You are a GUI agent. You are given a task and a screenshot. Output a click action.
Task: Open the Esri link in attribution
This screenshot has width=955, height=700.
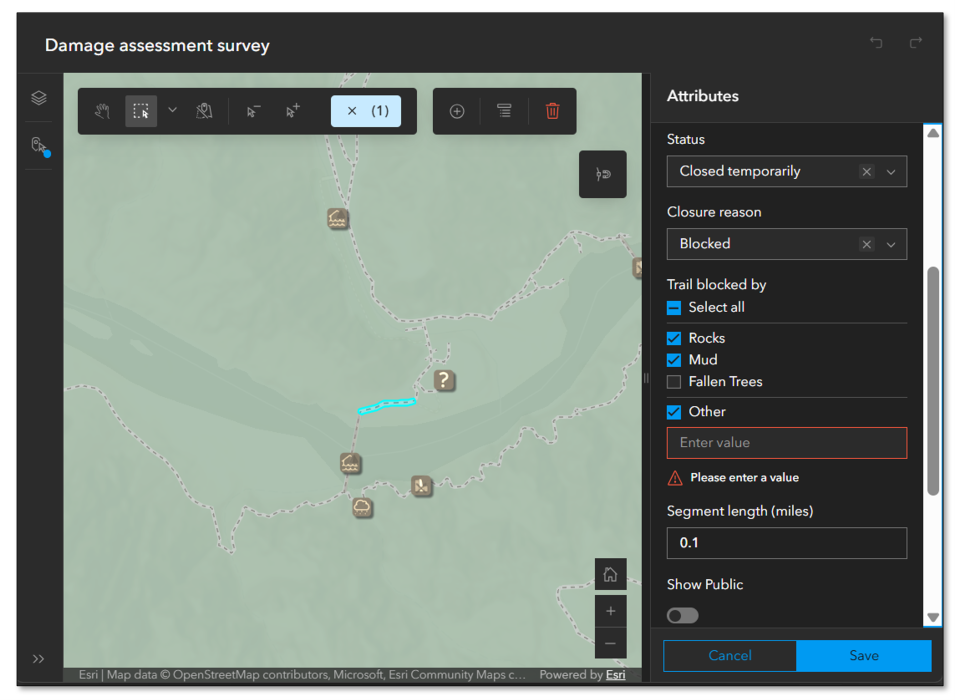(615, 674)
